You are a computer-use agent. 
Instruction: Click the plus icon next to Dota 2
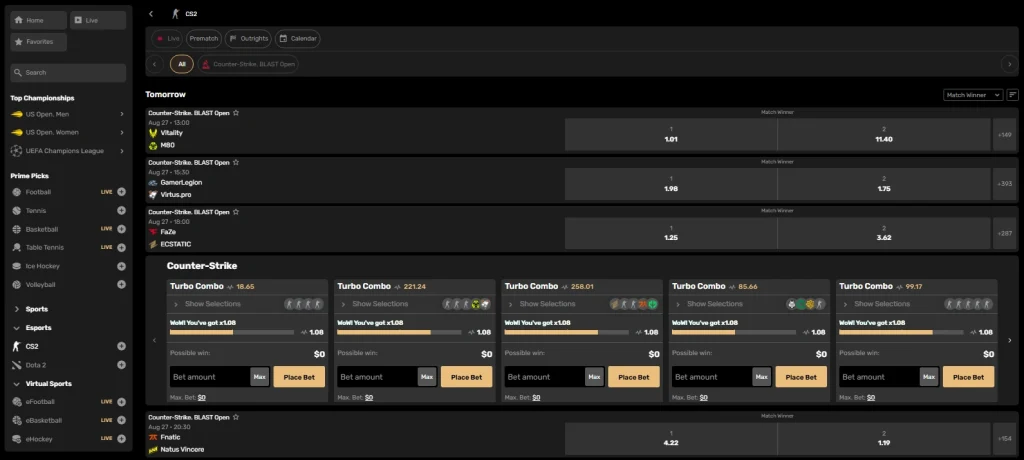click(121, 365)
